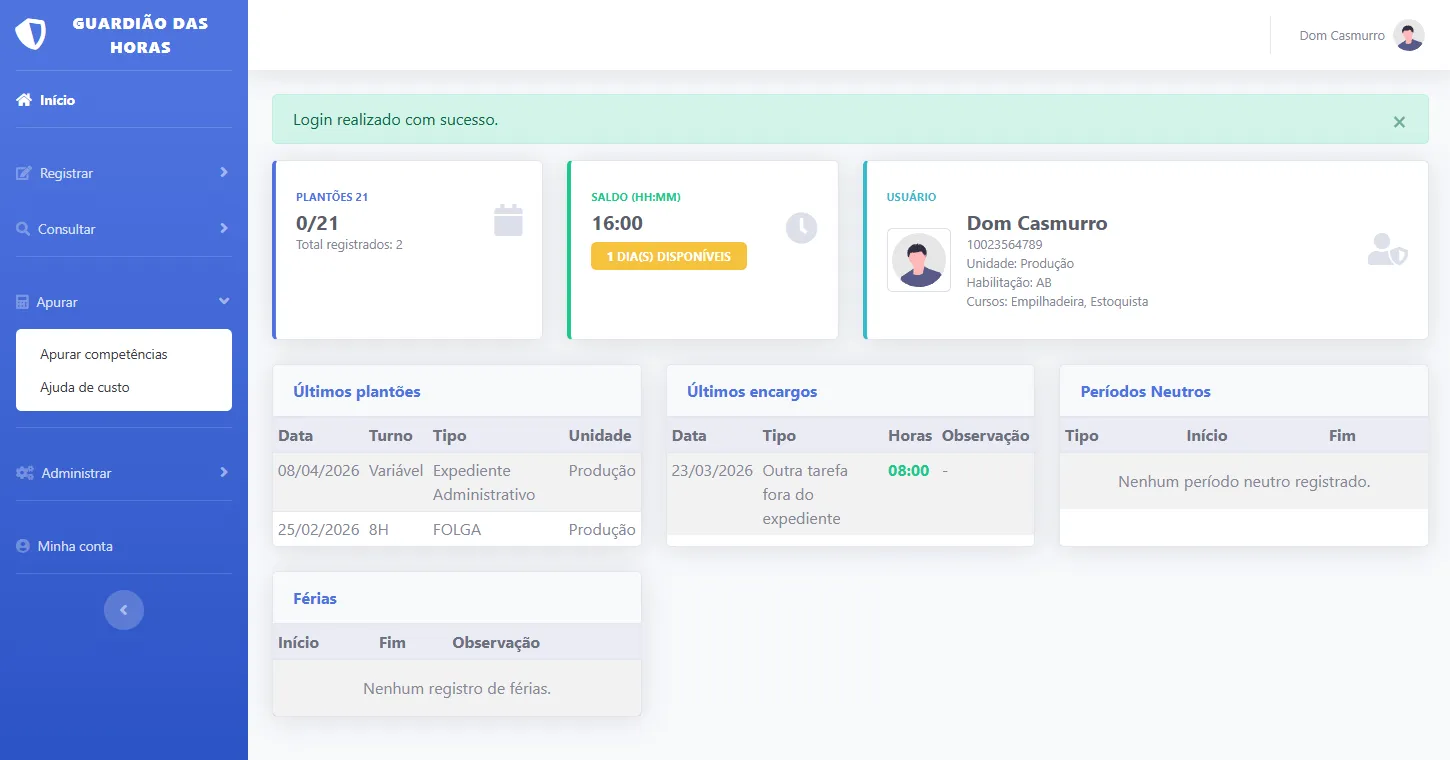Click the 8H shift cell

pos(379,530)
